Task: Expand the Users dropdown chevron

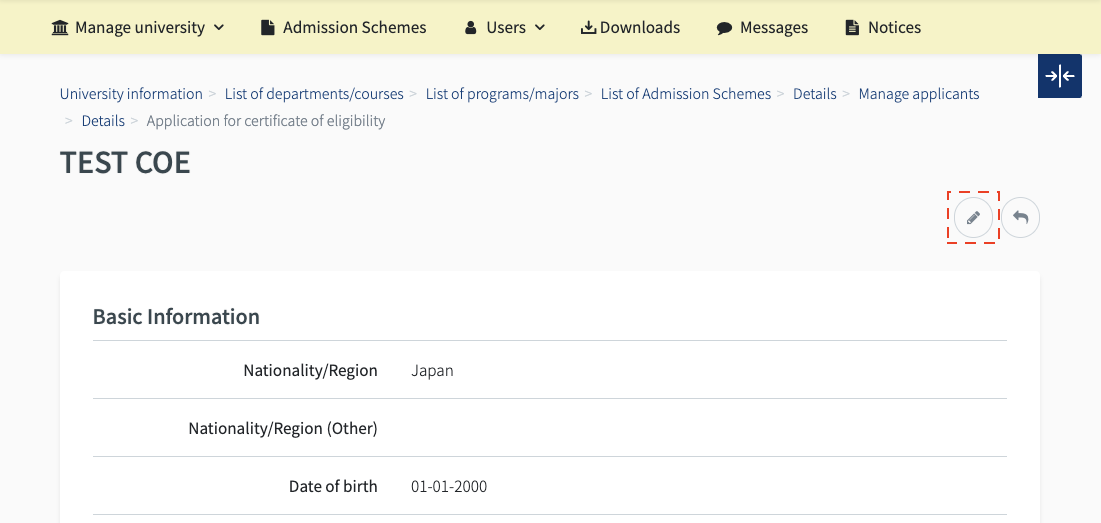Action: pyautogui.click(x=540, y=28)
